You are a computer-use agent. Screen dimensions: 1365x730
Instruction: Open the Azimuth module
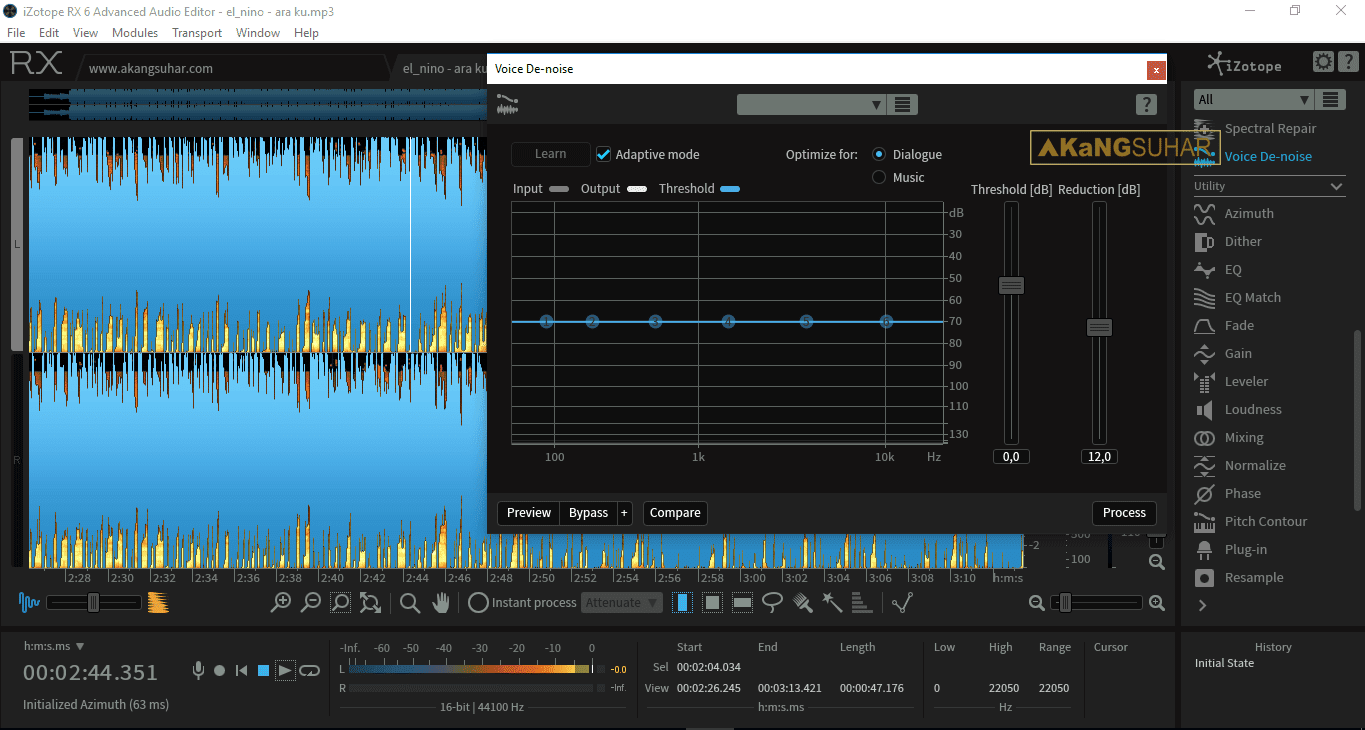click(1249, 213)
